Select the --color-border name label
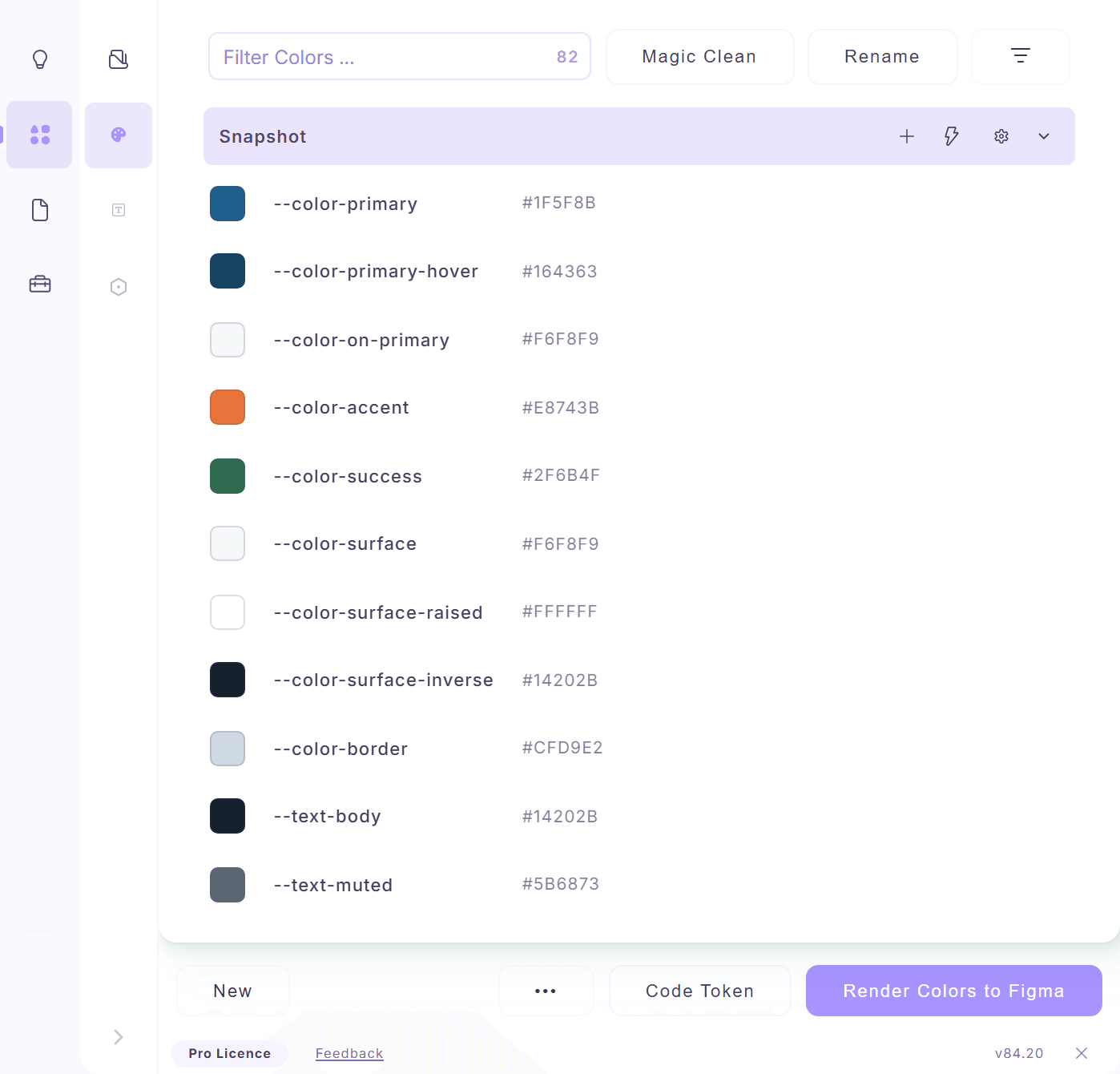The height and width of the screenshot is (1074, 1120). click(x=340, y=749)
